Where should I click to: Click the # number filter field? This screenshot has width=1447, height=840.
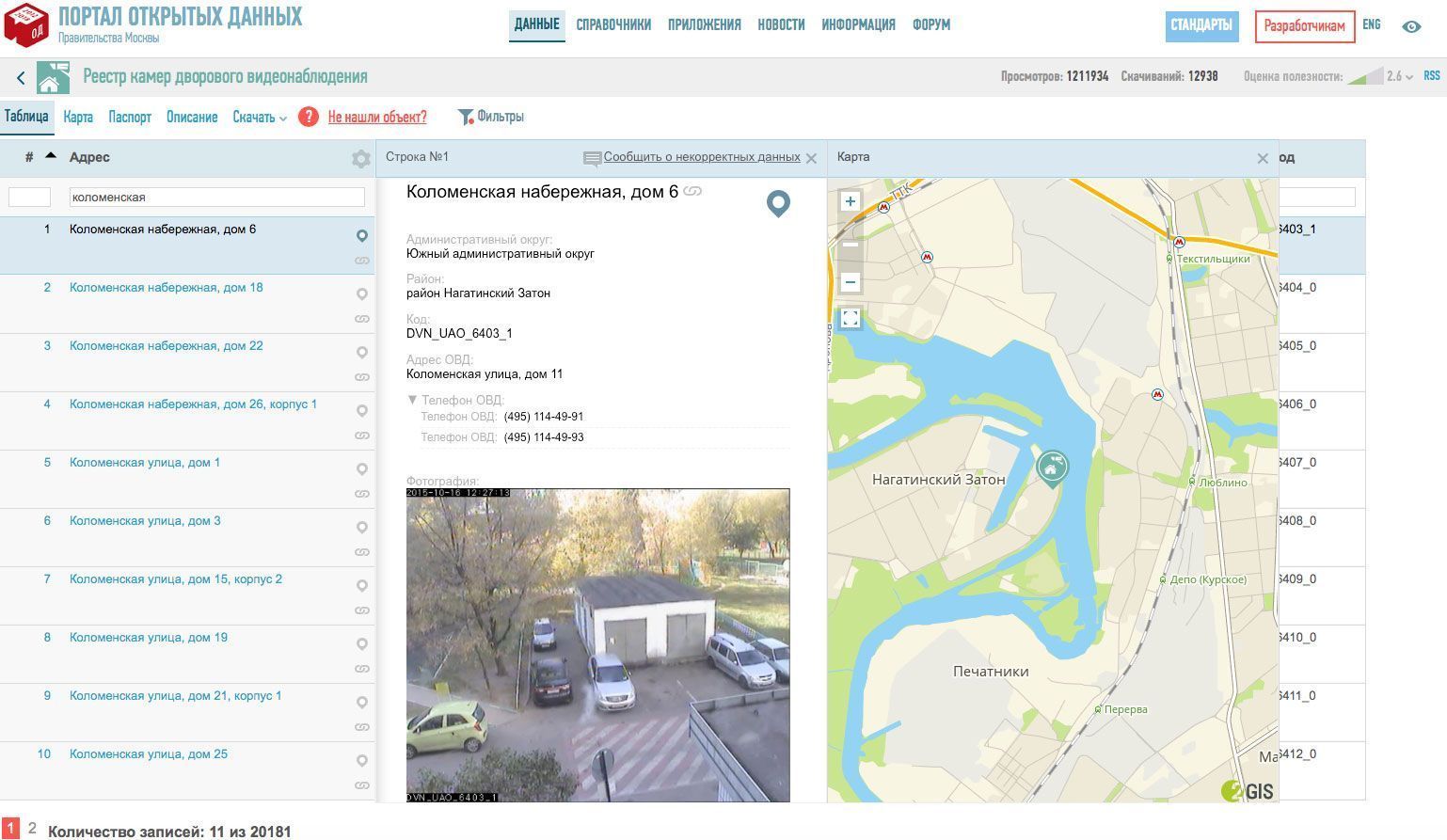click(x=29, y=197)
